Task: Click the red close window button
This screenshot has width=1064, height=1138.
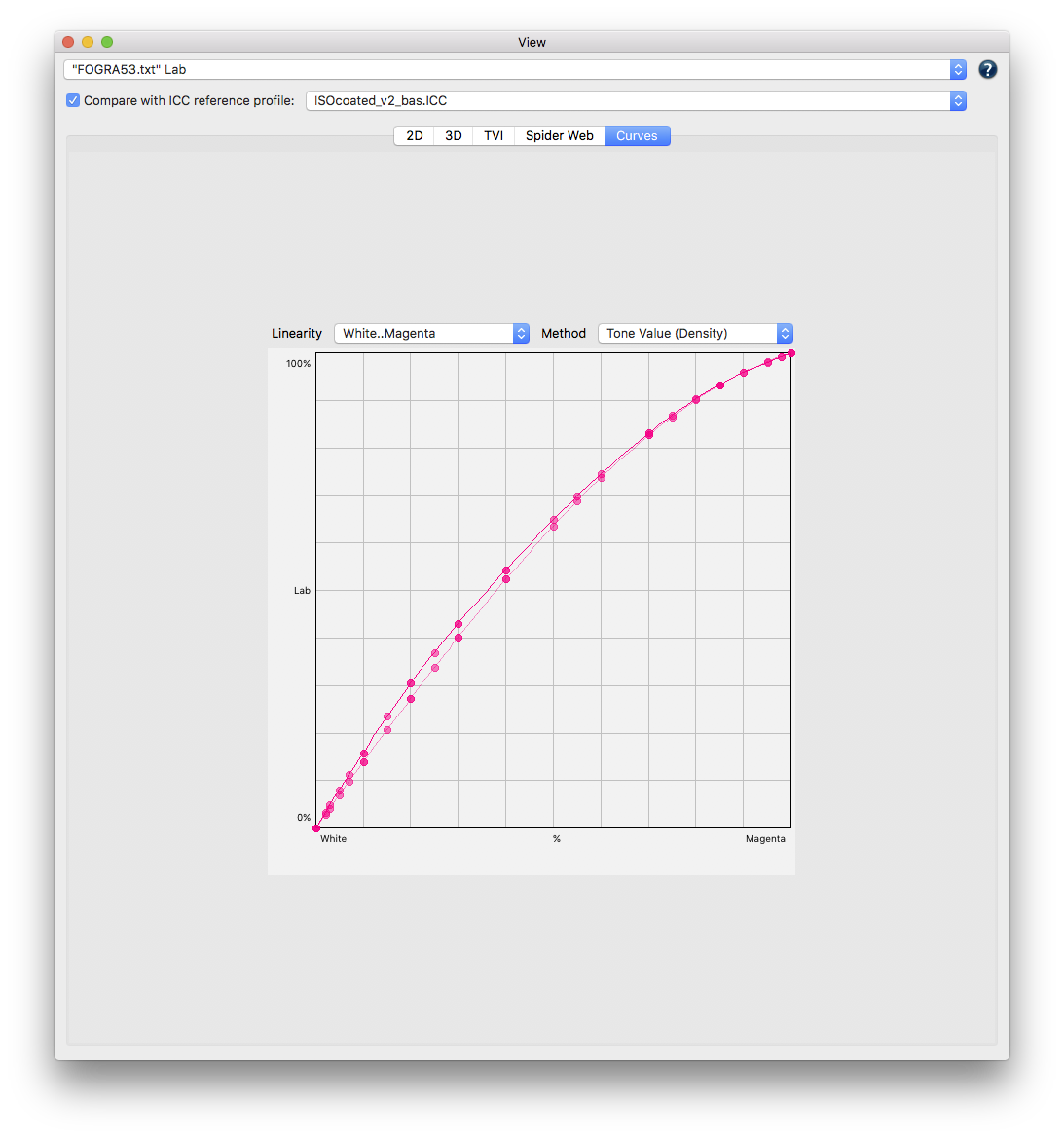Action: 68,42
